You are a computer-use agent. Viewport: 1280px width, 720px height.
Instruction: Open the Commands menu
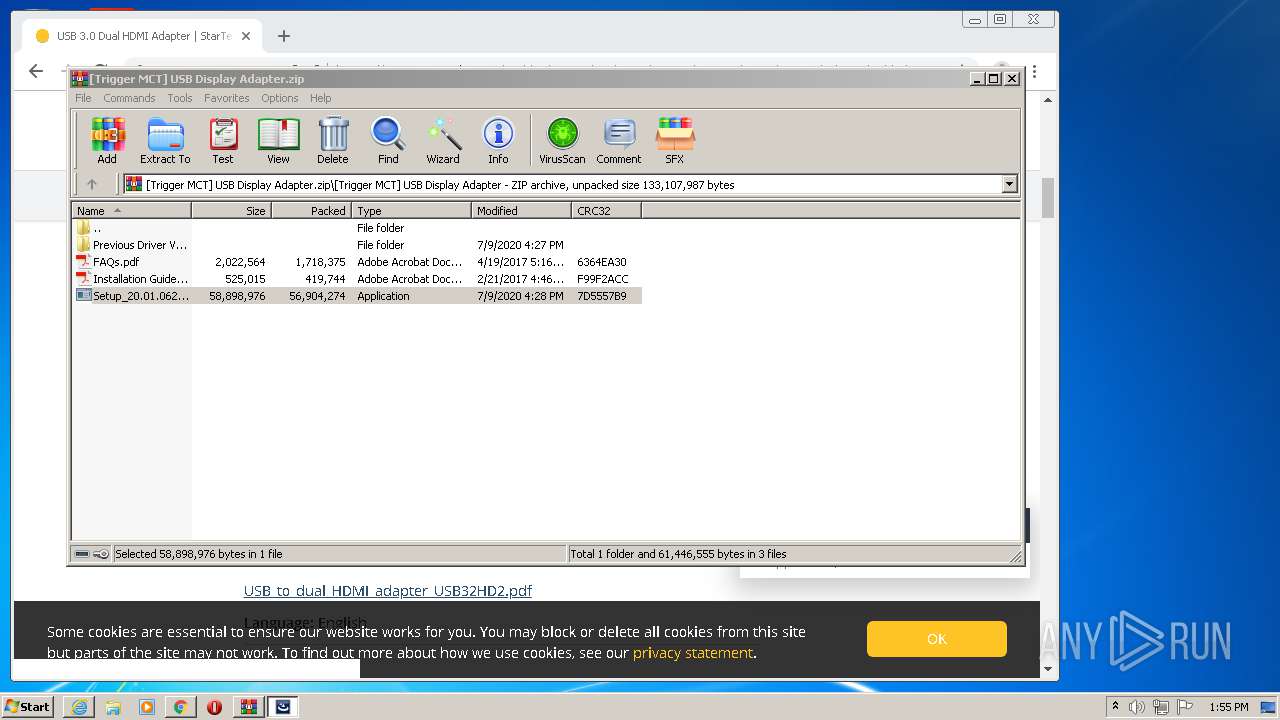coord(129,98)
